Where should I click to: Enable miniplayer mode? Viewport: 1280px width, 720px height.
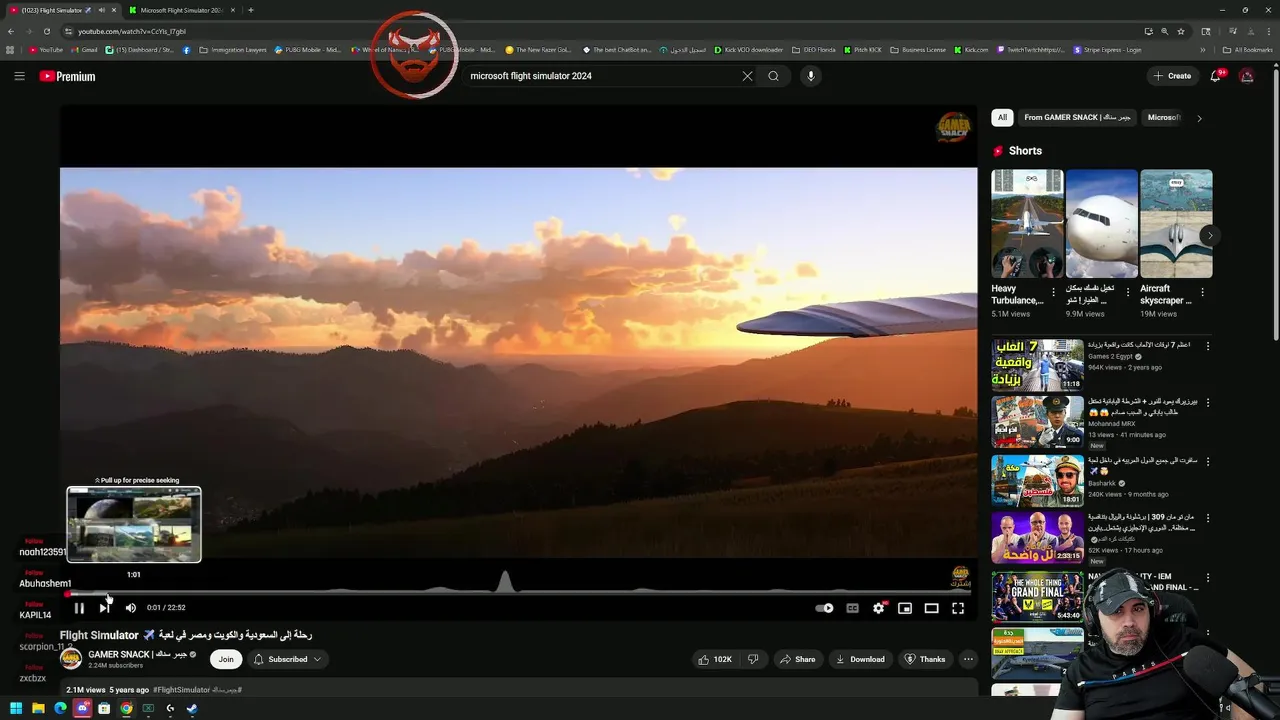pyautogui.click(x=905, y=608)
